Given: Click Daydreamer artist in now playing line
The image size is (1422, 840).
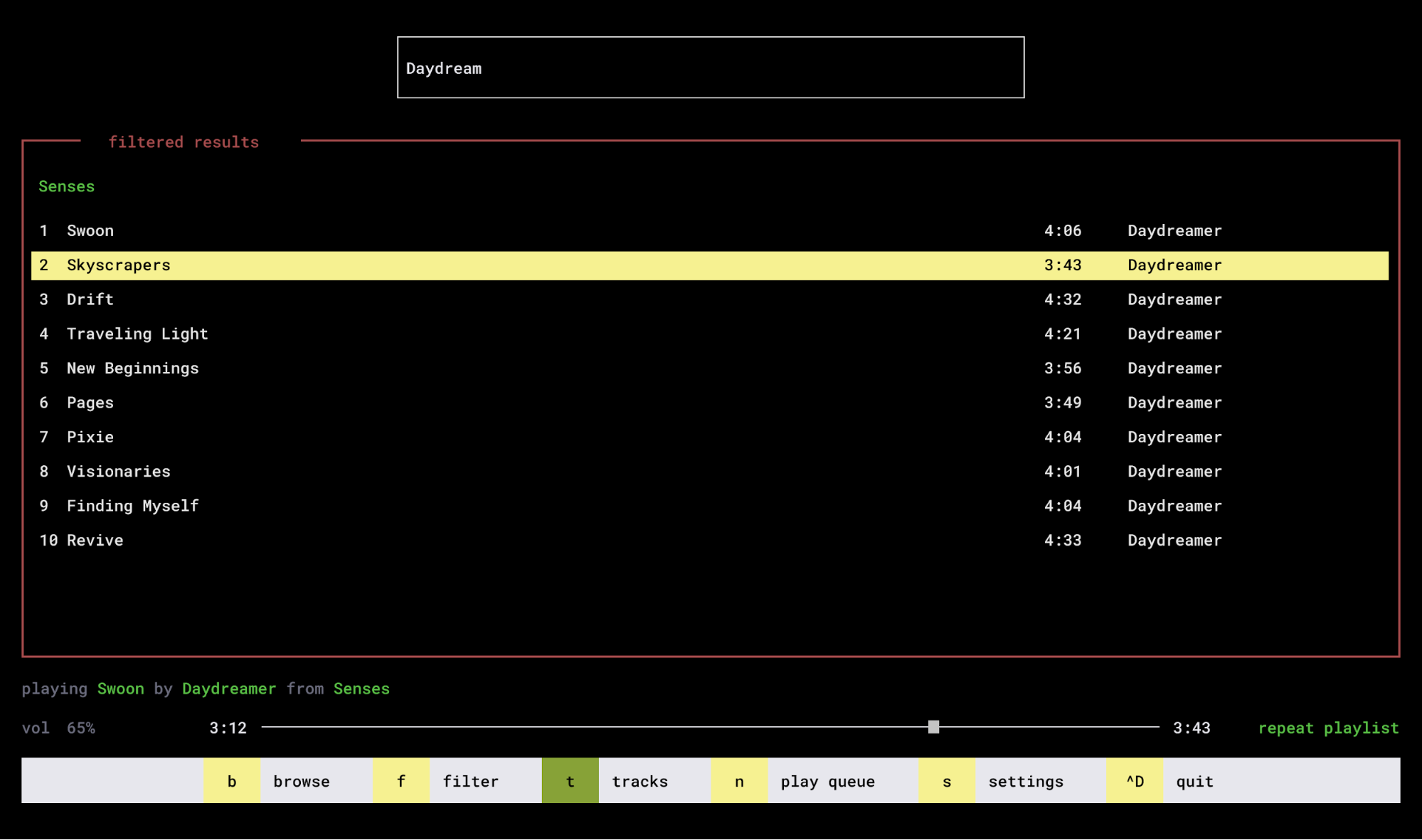Looking at the screenshot, I should click(228, 689).
